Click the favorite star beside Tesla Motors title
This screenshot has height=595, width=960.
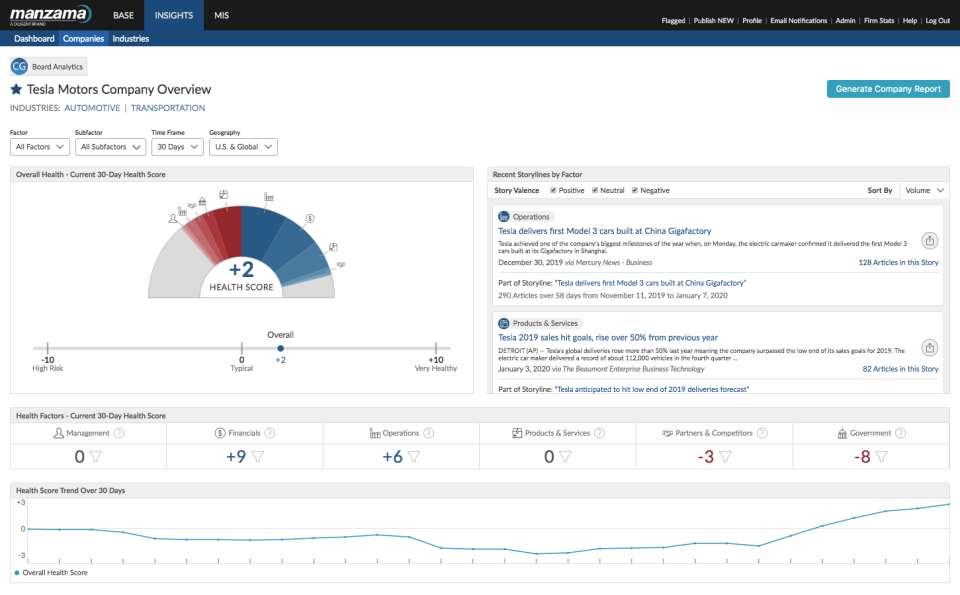(x=16, y=90)
